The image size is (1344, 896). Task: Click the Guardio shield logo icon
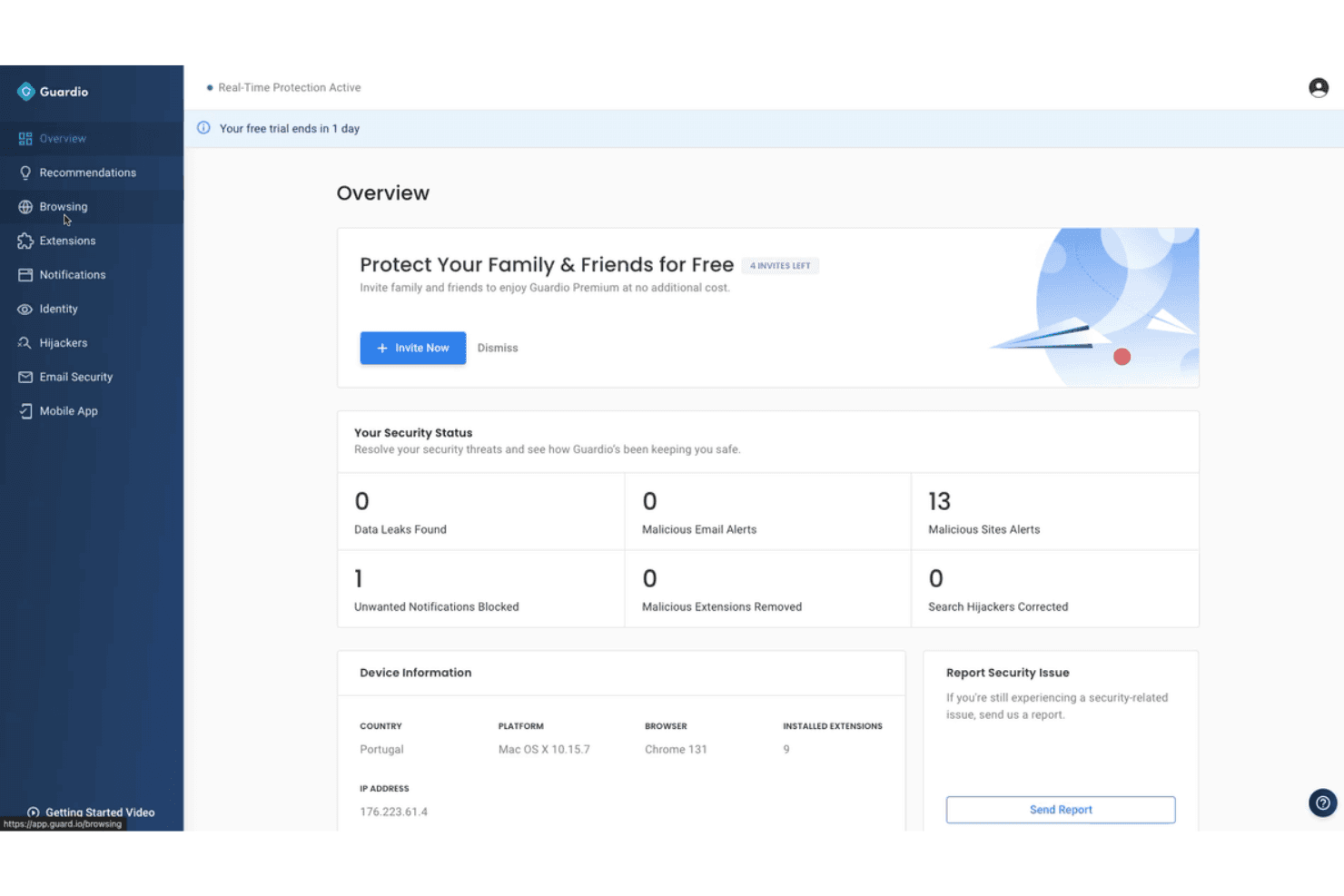25,91
